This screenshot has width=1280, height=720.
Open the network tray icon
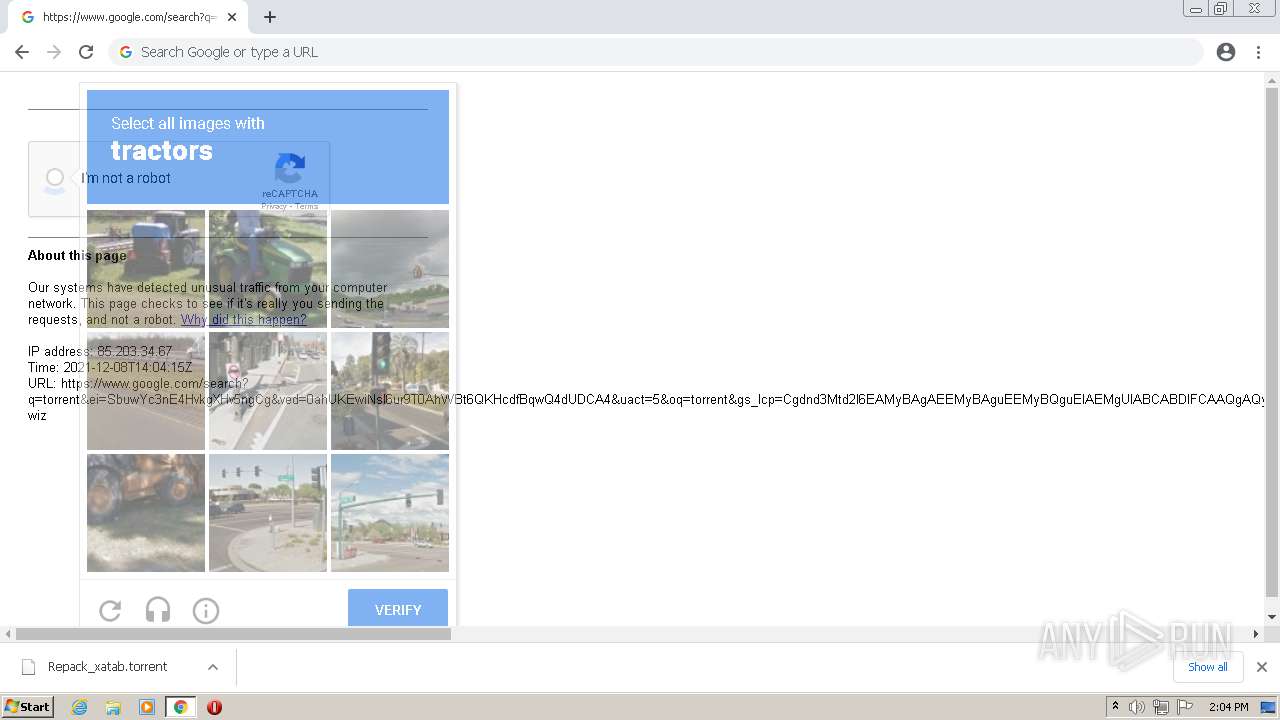tap(1161, 707)
